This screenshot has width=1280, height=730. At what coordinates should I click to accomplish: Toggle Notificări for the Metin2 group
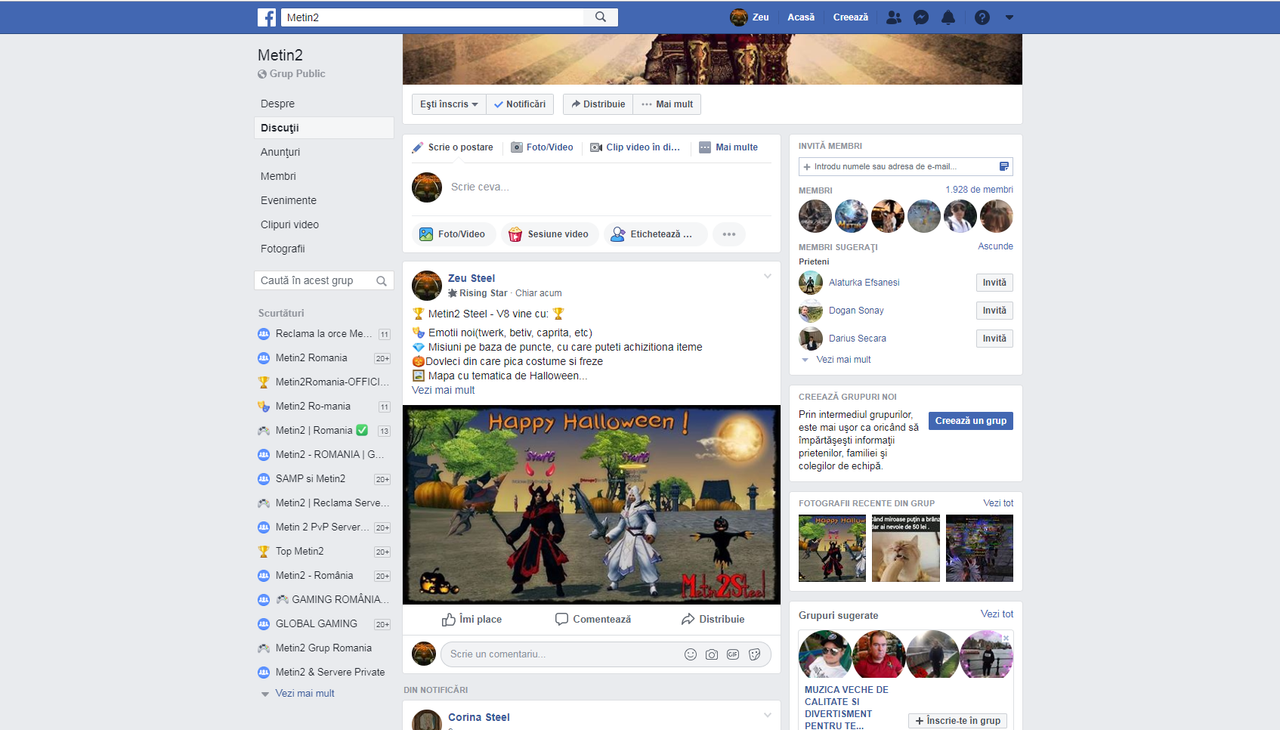519,103
